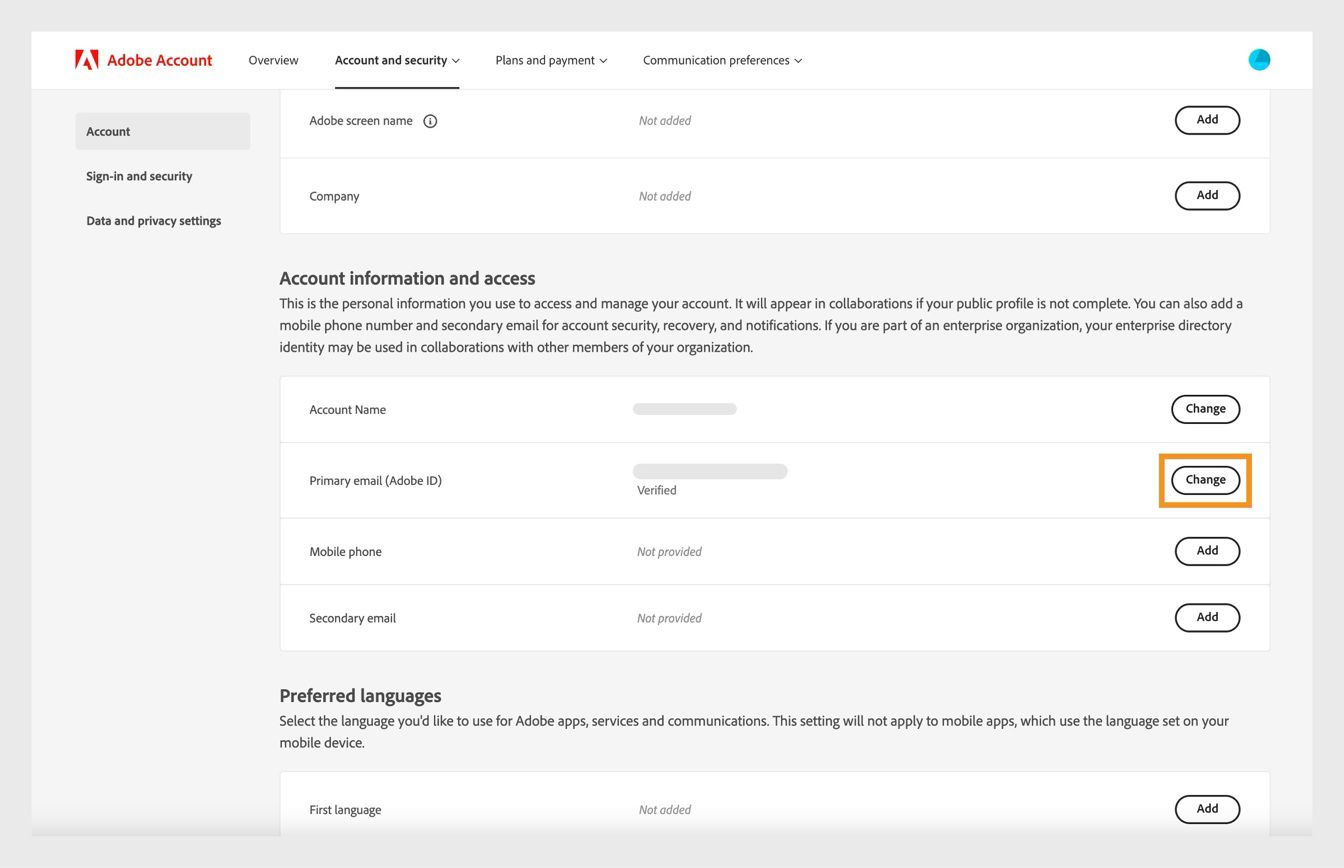This screenshot has height=868, width=1344.
Task: Open Sign-in and security from the sidebar
Action: (x=138, y=176)
